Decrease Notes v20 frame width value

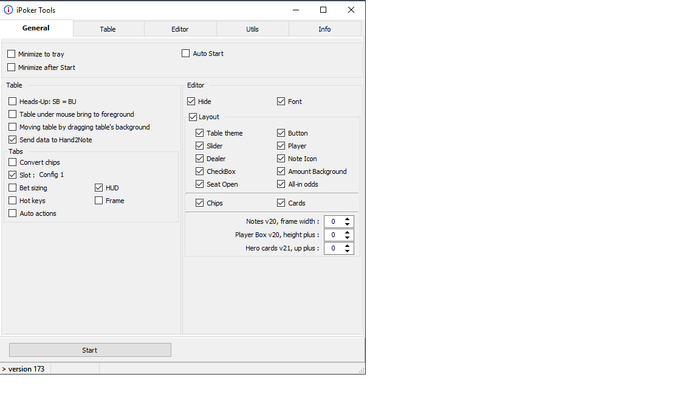point(347,224)
